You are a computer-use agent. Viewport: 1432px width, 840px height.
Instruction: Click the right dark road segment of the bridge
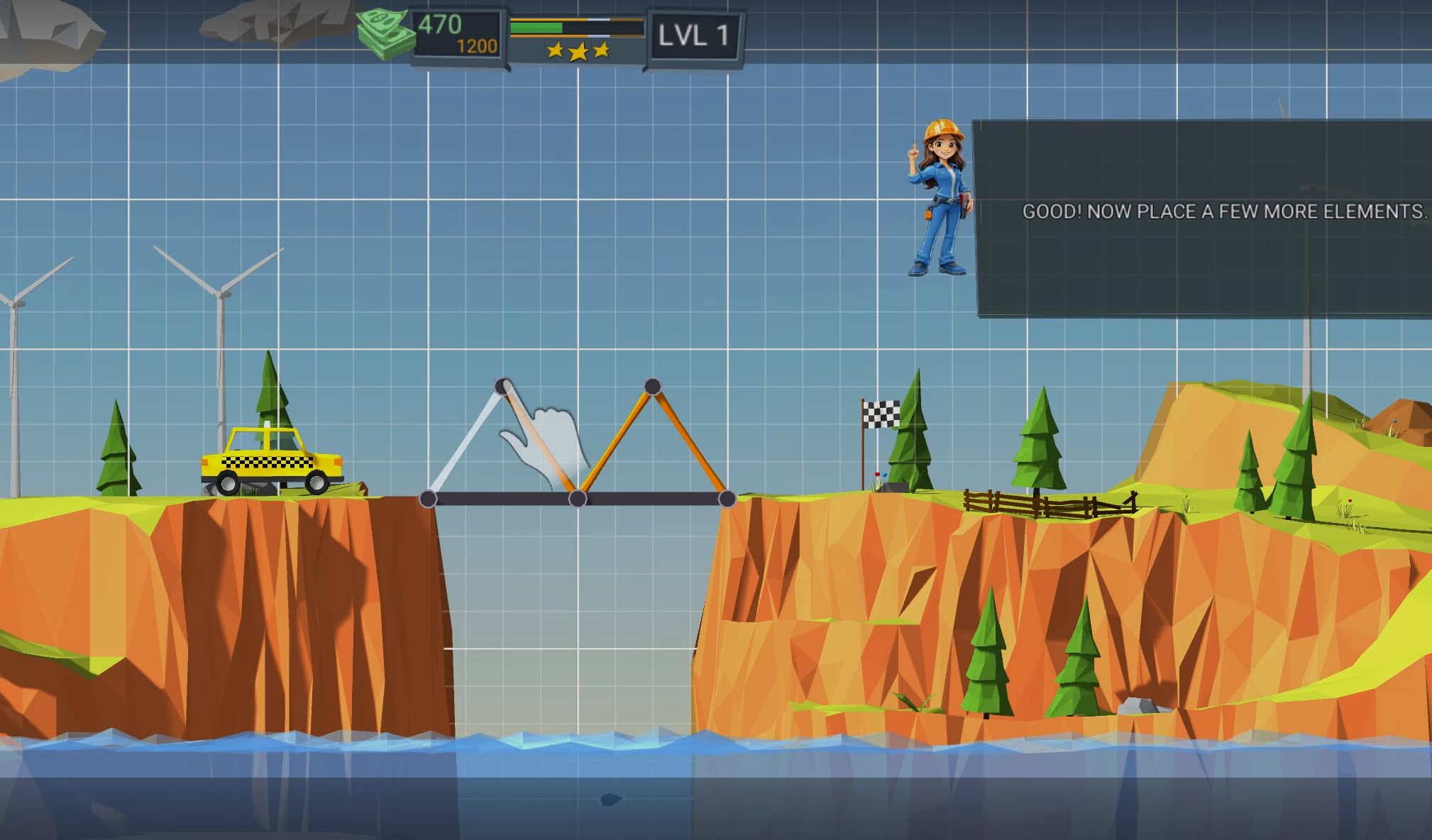[652, 499]
